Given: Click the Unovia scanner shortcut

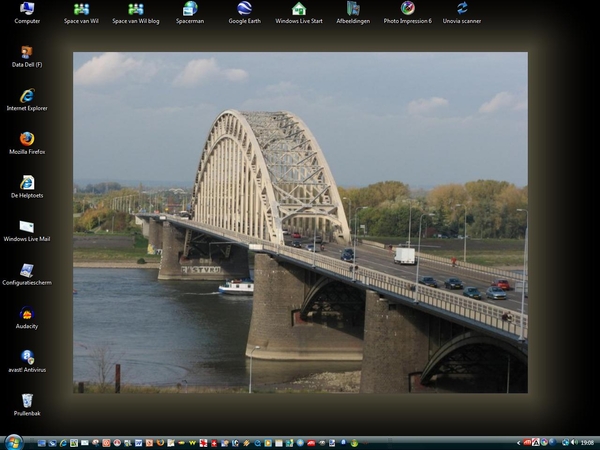Looking at the screenshot, I should (462, 9).
